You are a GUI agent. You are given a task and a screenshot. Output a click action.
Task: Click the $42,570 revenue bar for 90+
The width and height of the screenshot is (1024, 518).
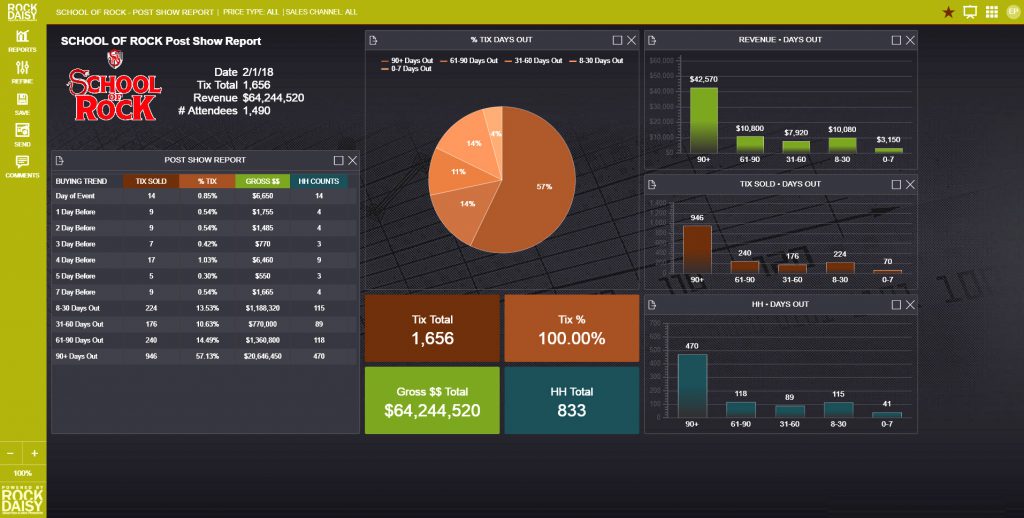(x=703, y=120)
